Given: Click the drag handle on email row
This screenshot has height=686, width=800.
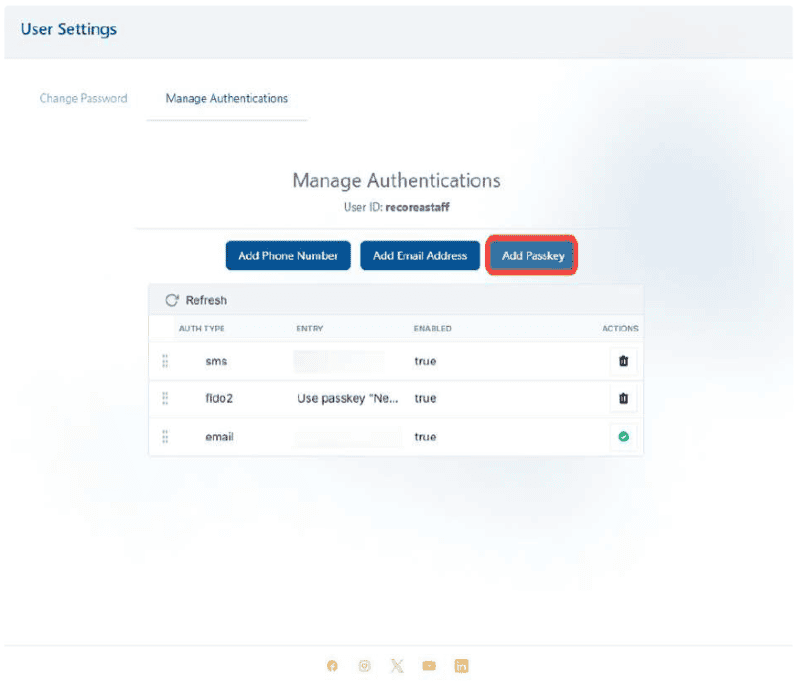Looking at the screenshot, I should pos(165,437).
